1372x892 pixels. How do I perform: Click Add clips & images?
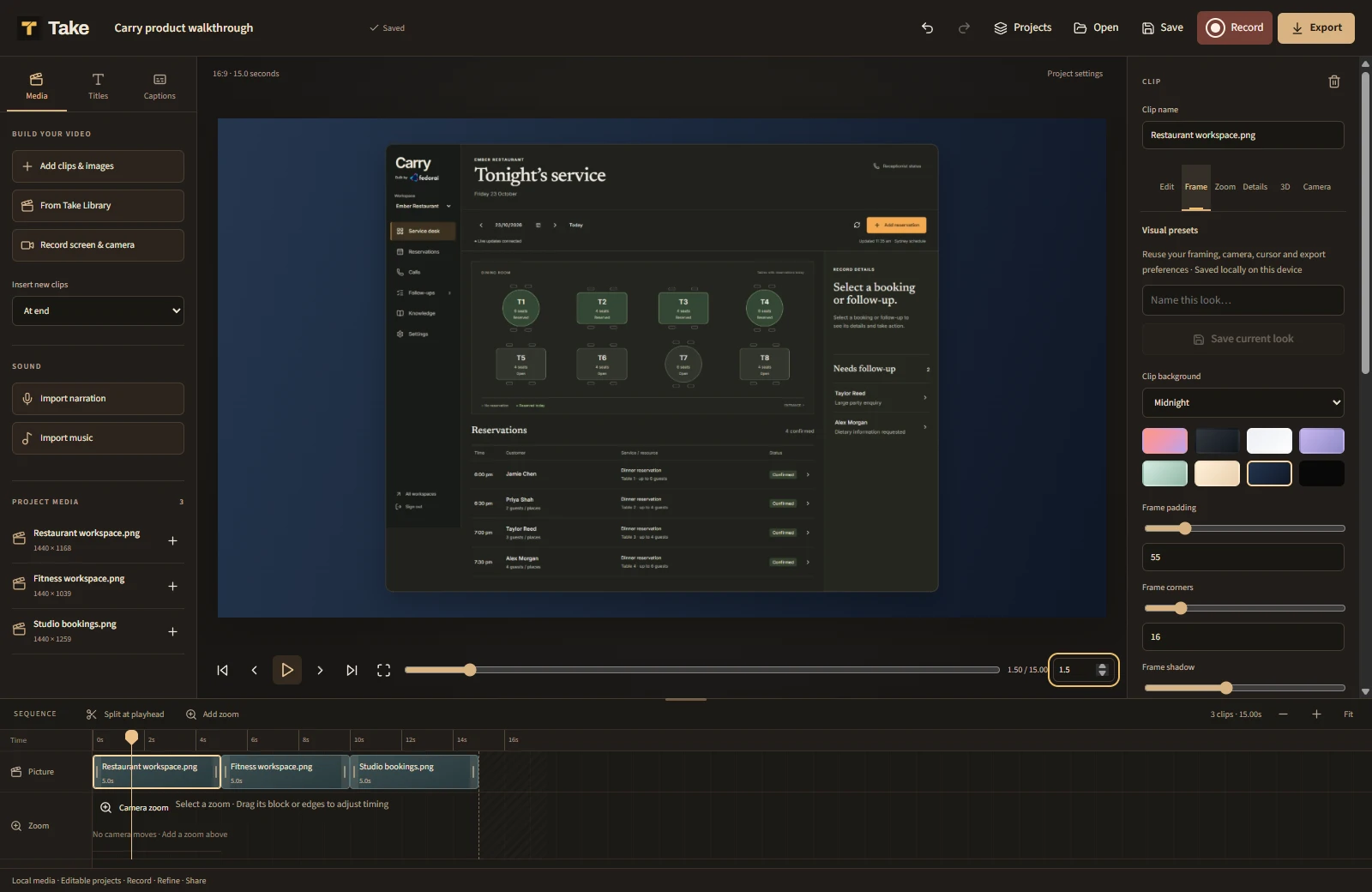(x=98, y=166)
